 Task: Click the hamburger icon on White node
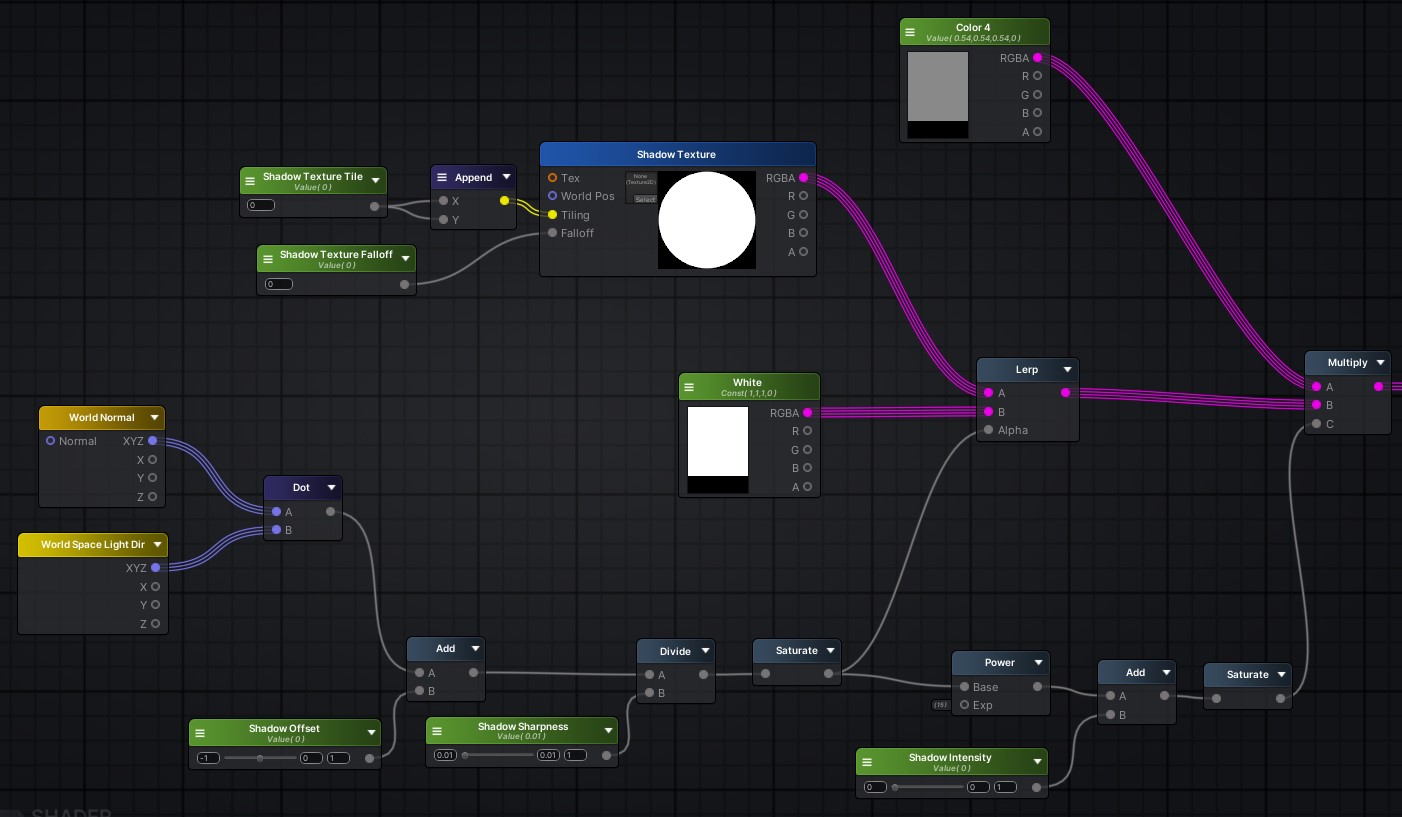[689, 387]
